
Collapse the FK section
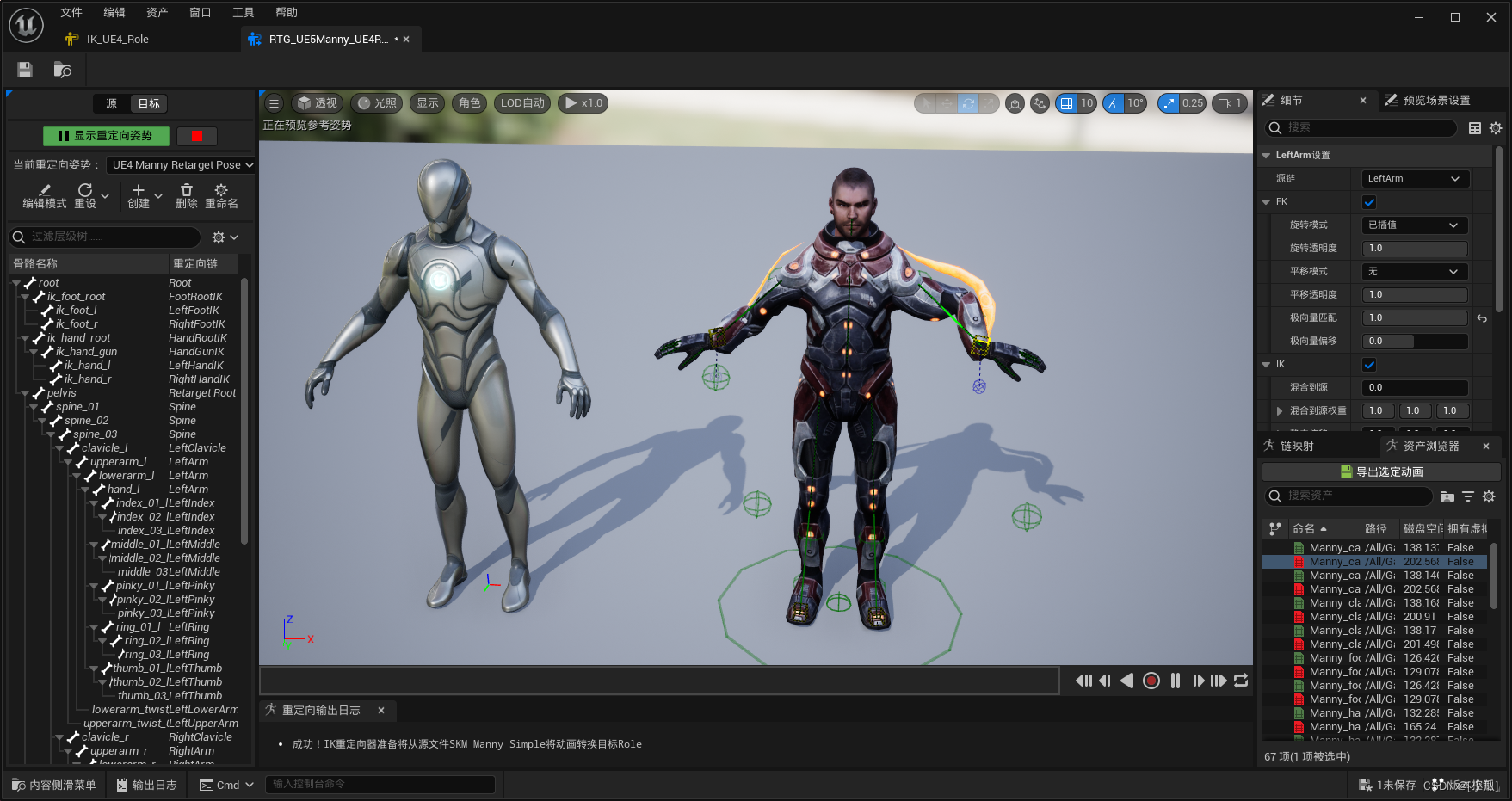coord(1266,202)
